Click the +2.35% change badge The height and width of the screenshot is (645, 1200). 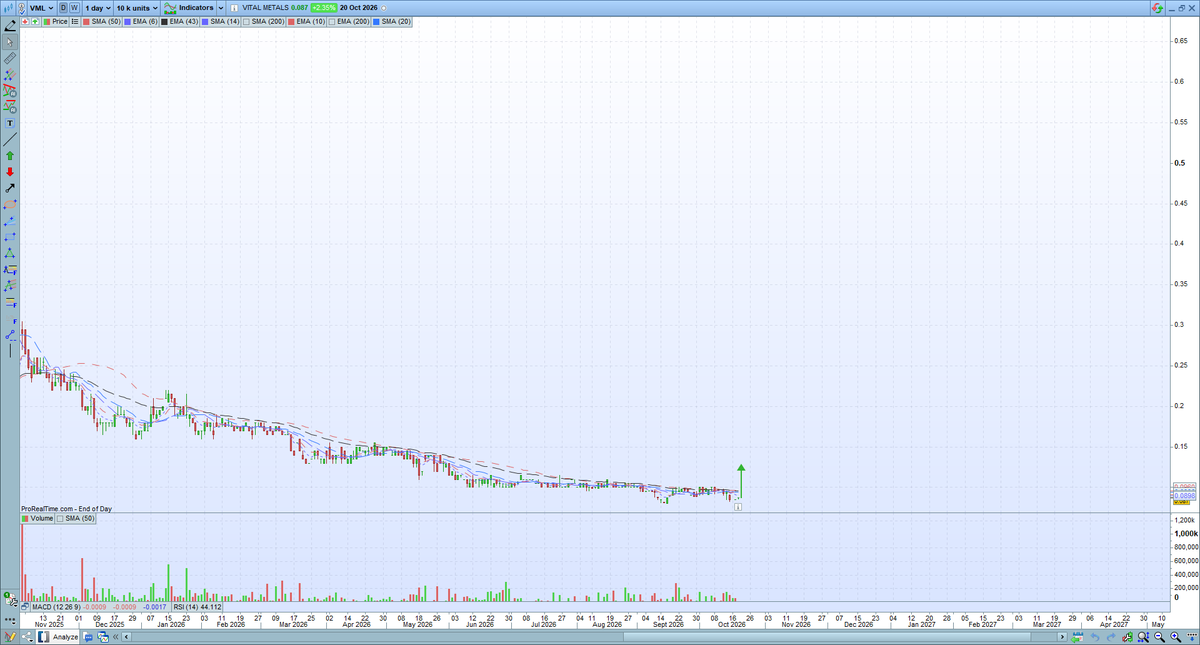tap(323, 8)
